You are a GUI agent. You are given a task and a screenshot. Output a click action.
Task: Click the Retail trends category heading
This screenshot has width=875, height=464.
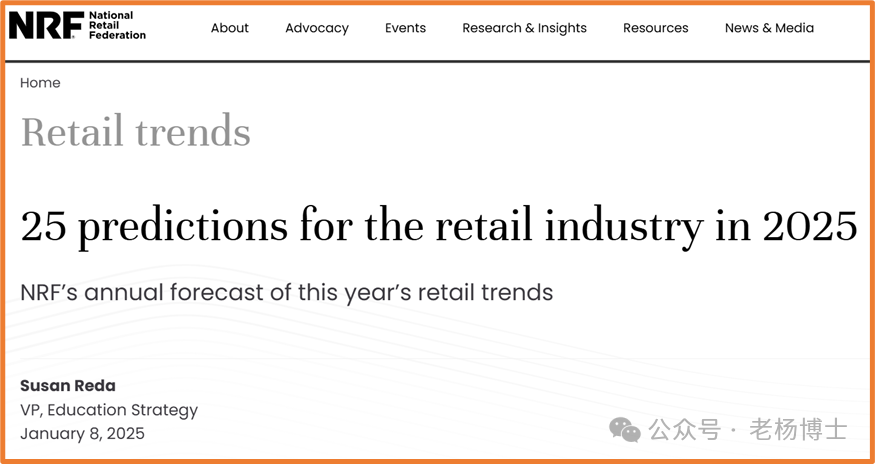click(135, 132)
